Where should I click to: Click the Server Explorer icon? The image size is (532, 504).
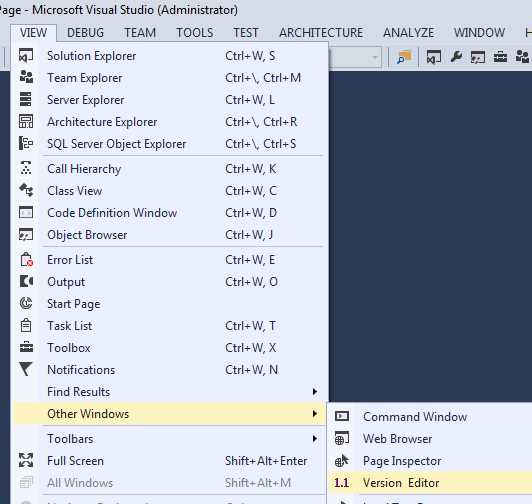(x=26, y=99)
